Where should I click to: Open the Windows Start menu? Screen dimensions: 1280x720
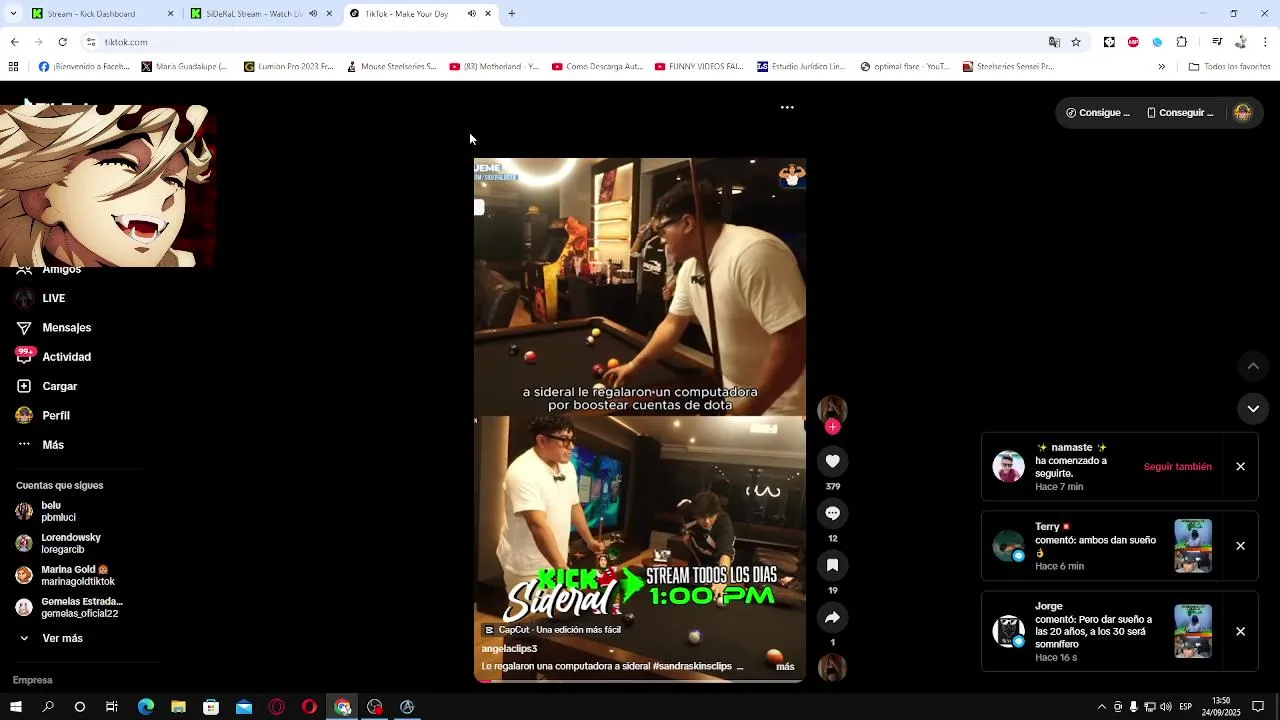click(16, 707)
